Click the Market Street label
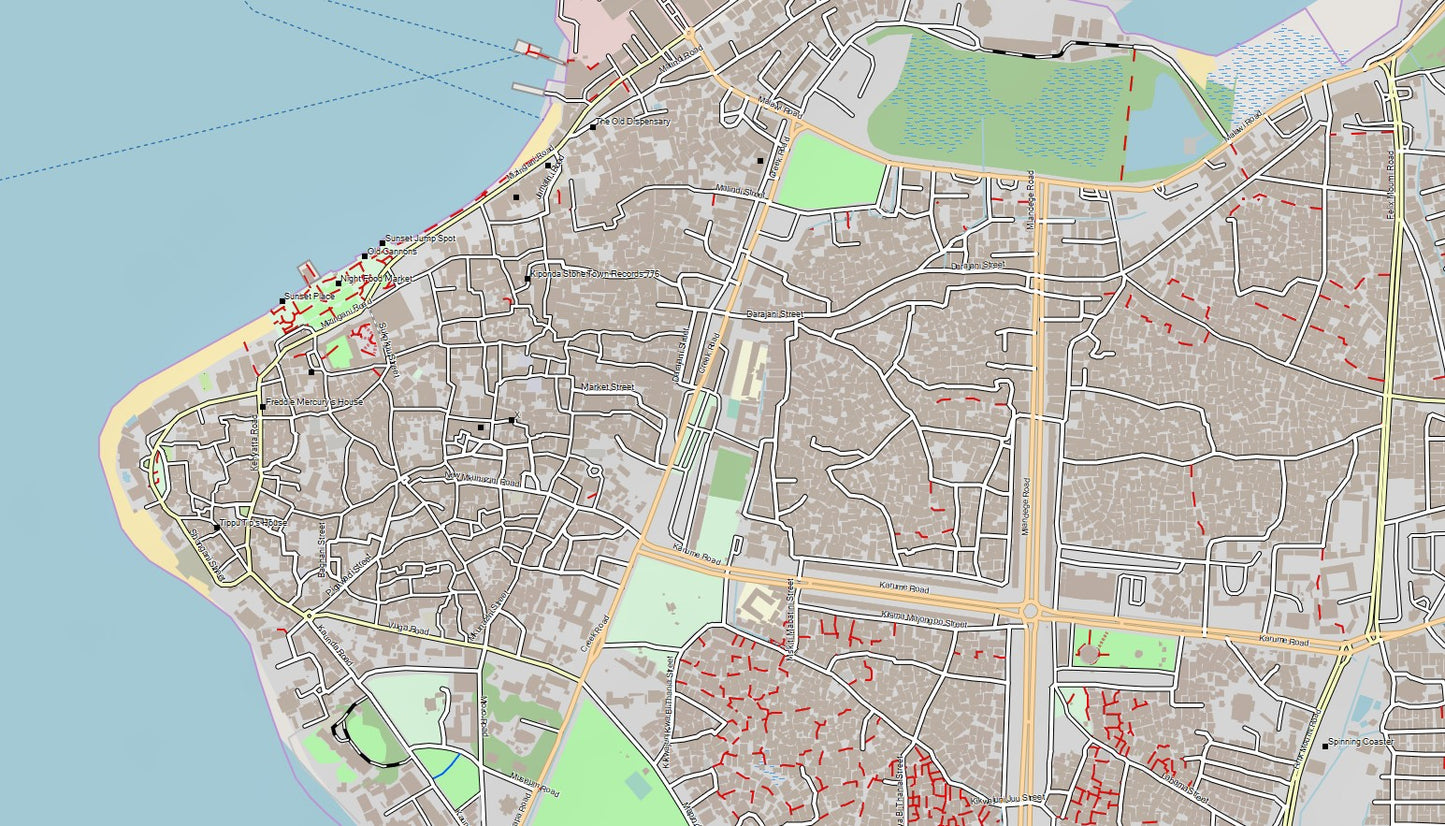1445x826 pixels. pos(607,387)
